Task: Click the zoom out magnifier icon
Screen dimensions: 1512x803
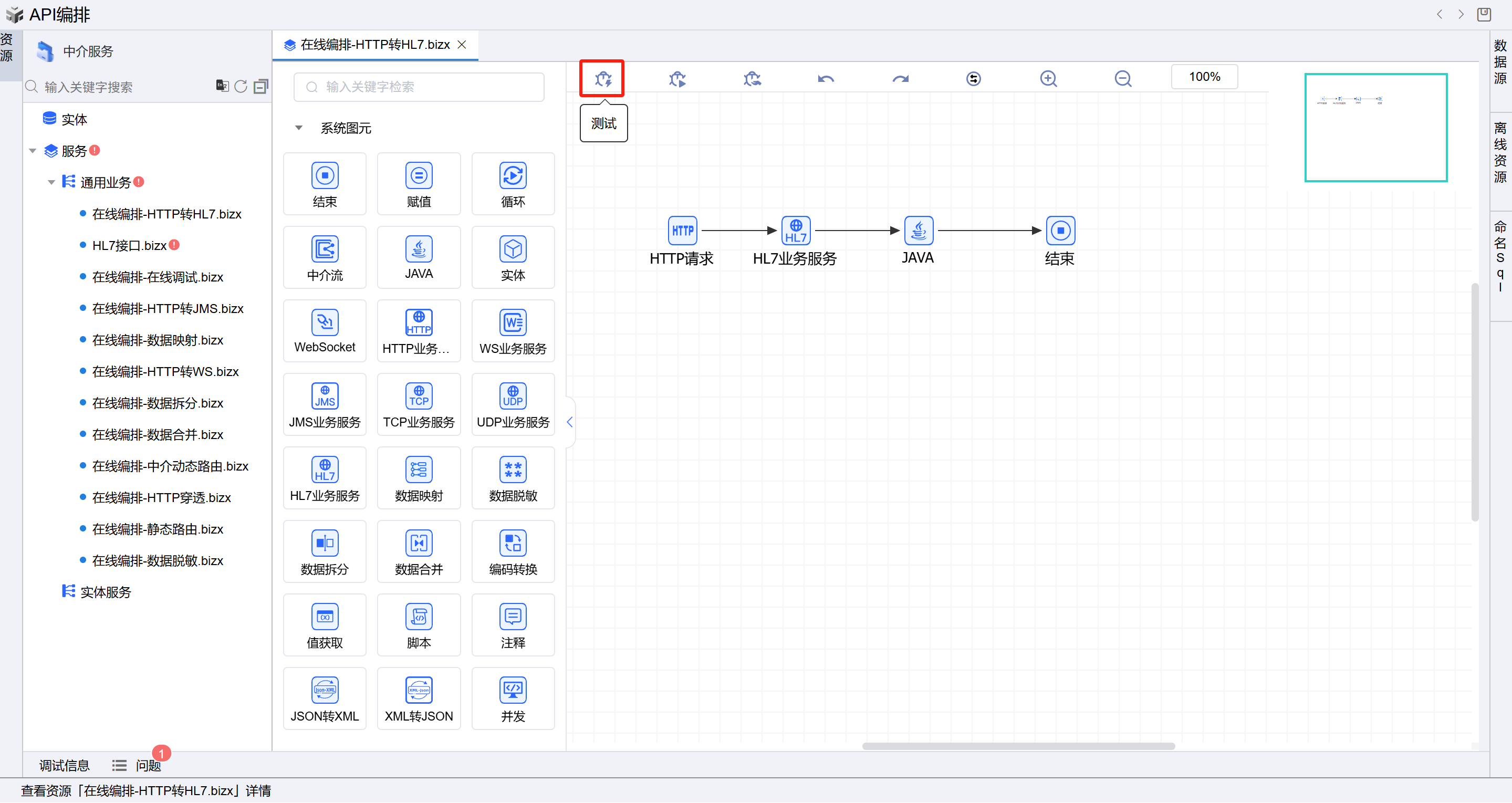Action: pos(1122,79)
